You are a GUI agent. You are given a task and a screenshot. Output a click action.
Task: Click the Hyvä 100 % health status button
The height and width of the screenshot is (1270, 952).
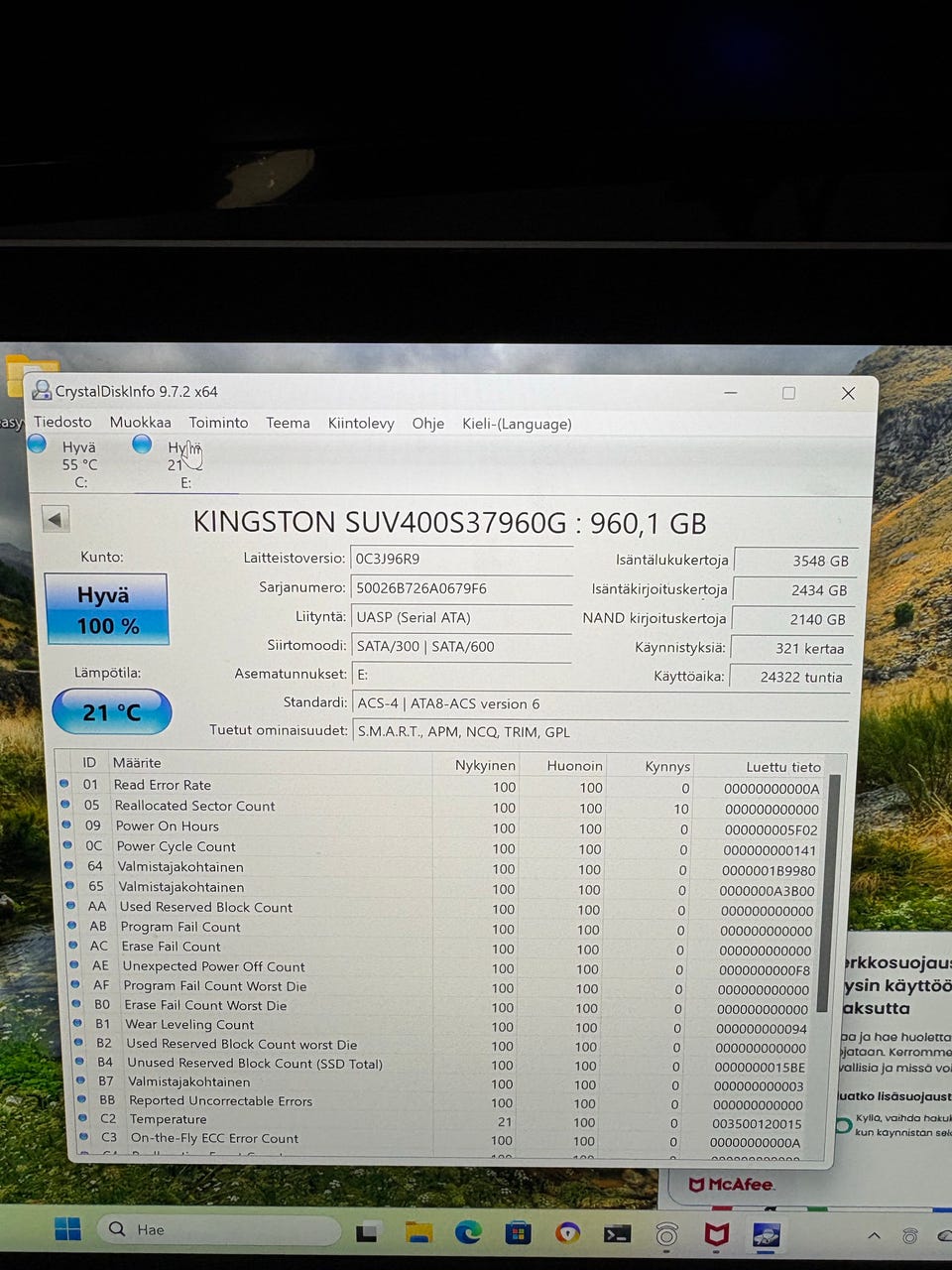pos(106,609)
